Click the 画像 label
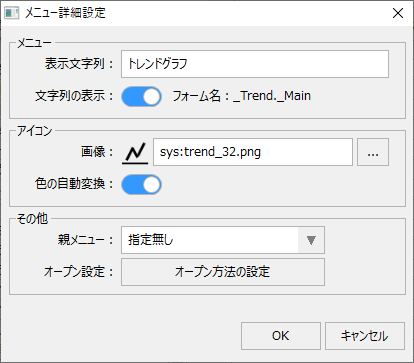 coord(97,152)
